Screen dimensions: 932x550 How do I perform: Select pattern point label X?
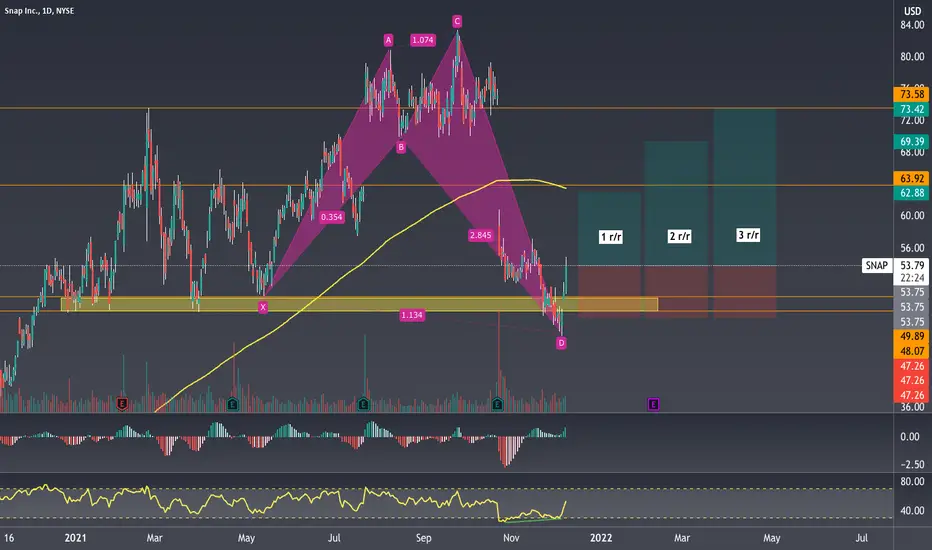[263, 307]
